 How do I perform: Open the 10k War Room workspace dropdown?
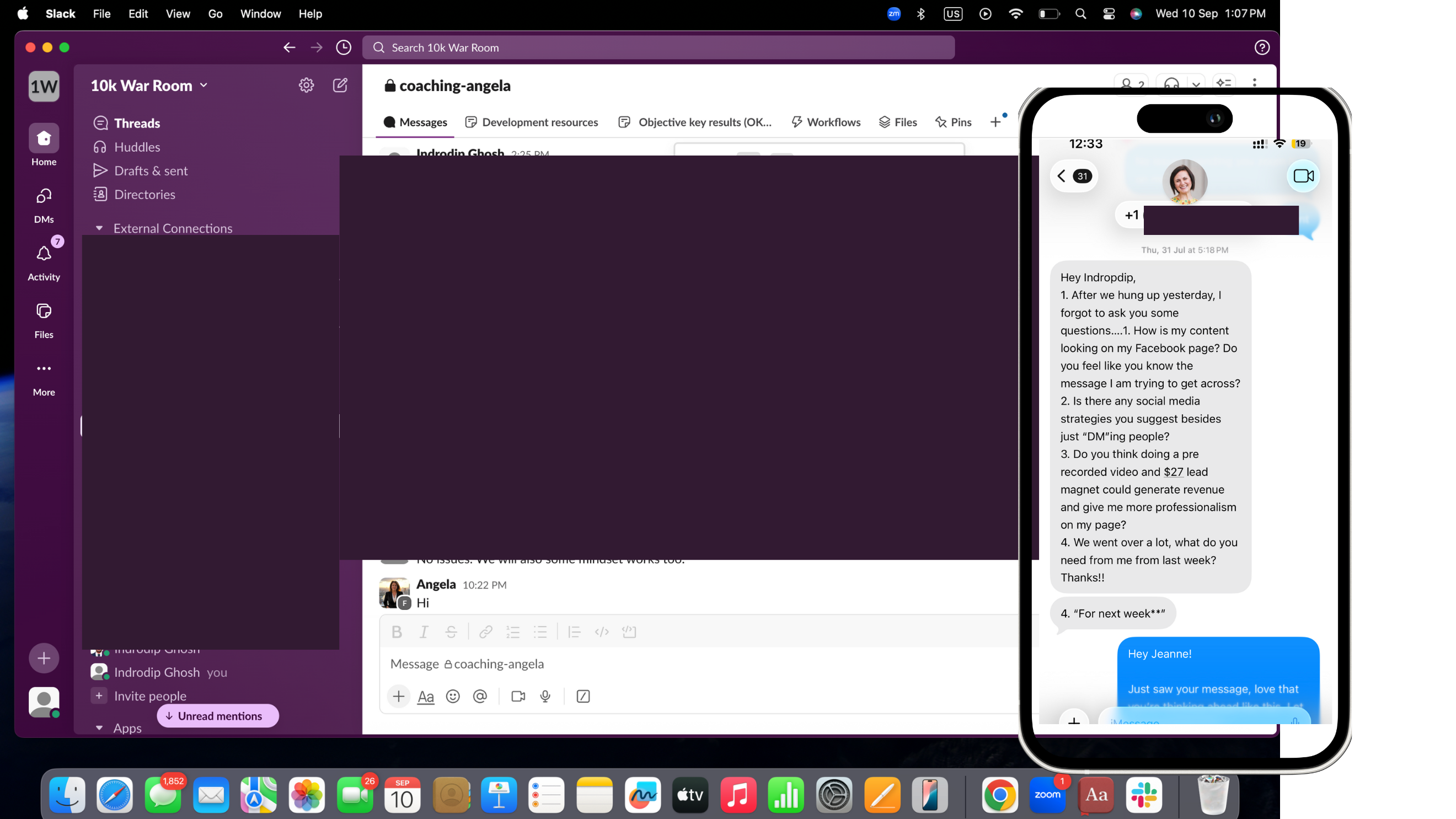pos(149,85)
